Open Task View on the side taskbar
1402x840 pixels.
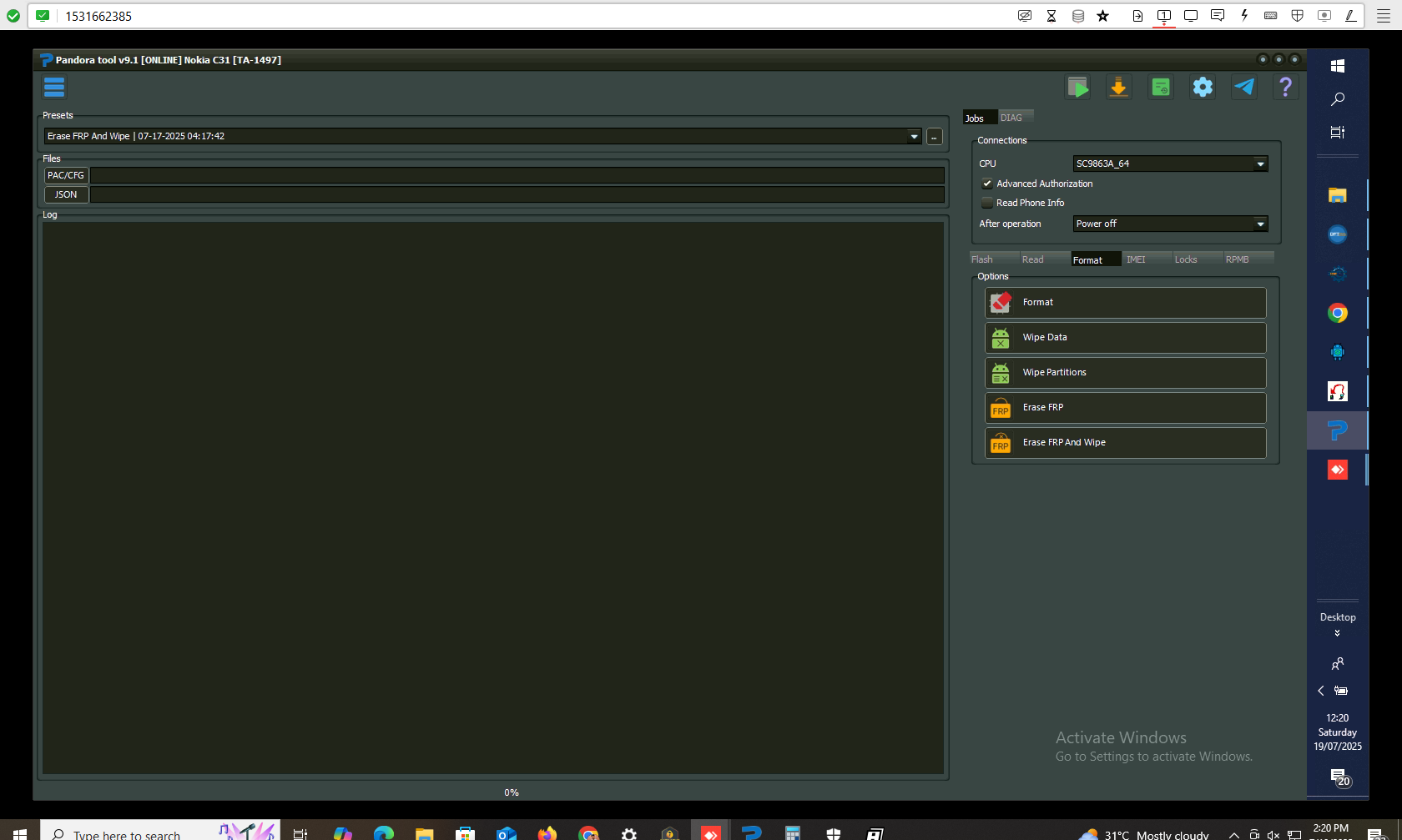coord(1338,132)
